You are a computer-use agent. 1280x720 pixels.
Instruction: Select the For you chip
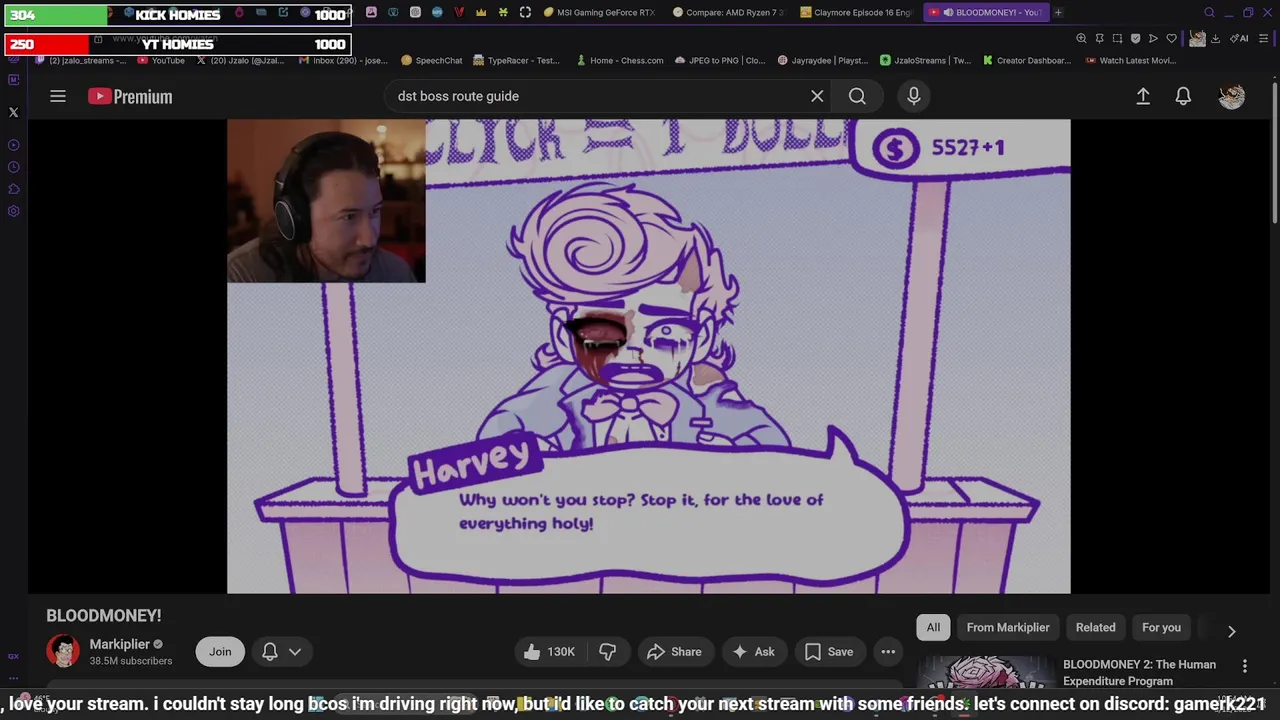[1161, 628]
